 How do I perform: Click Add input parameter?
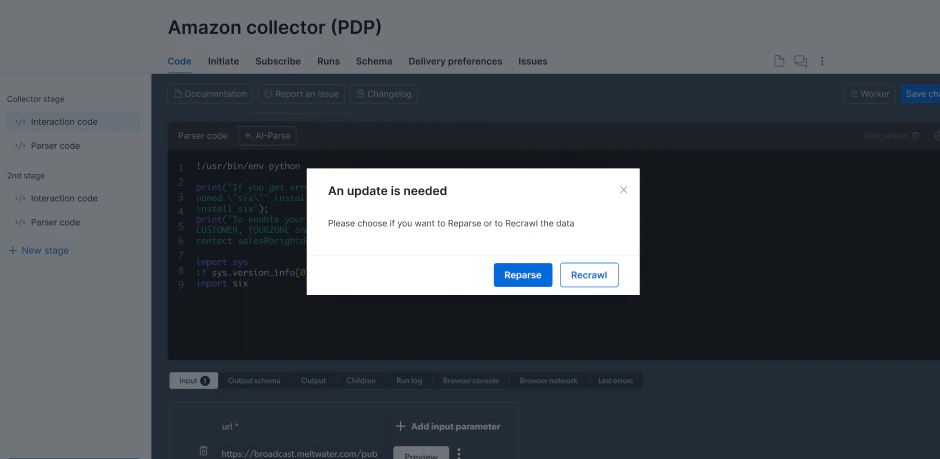pyautogui.click(x=448, y=427)
